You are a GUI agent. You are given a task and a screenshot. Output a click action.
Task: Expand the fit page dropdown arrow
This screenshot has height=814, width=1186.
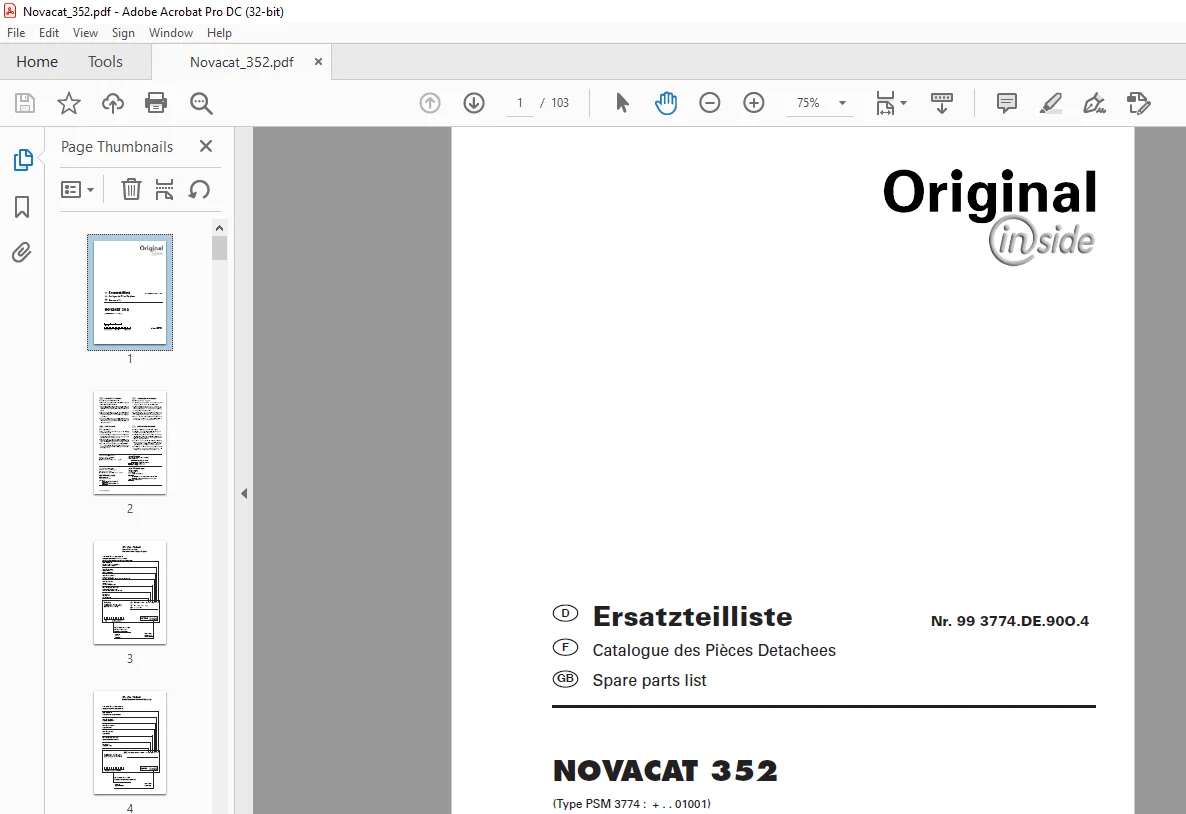point(903,103)
